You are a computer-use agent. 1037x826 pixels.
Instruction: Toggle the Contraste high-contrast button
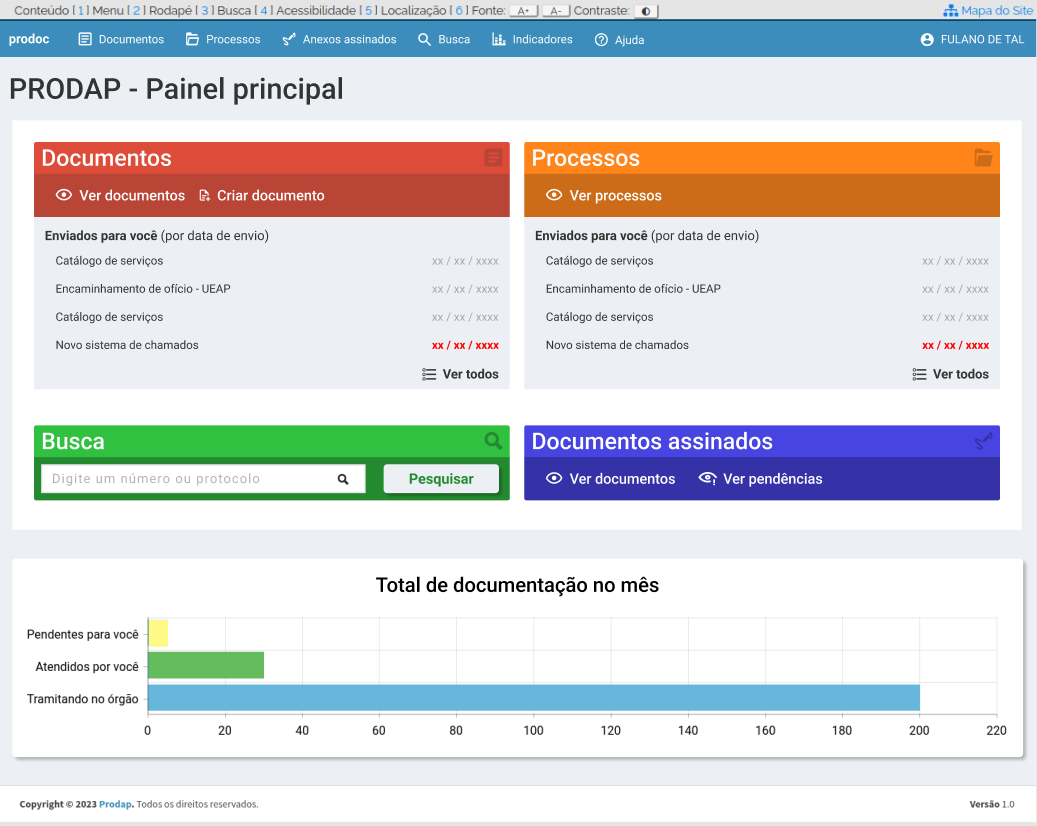[x=645, y=11]
